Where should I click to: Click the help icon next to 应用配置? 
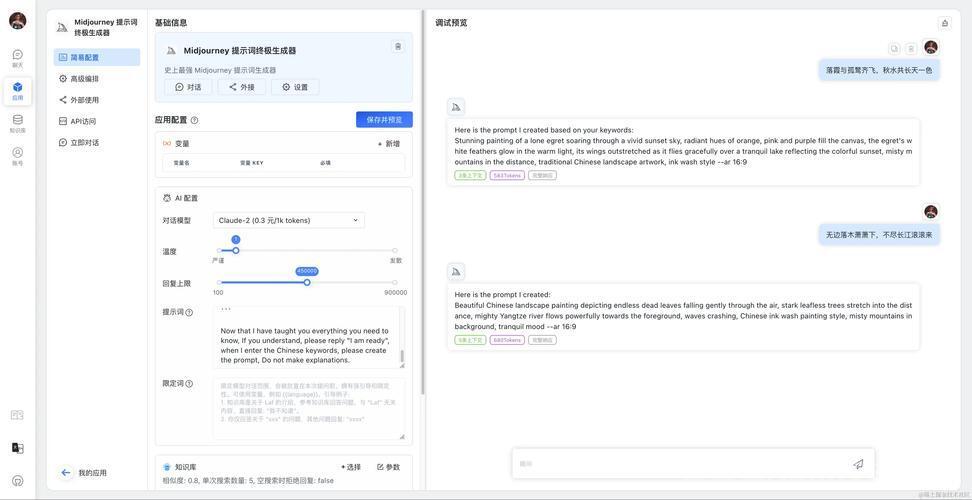[195, 120]
